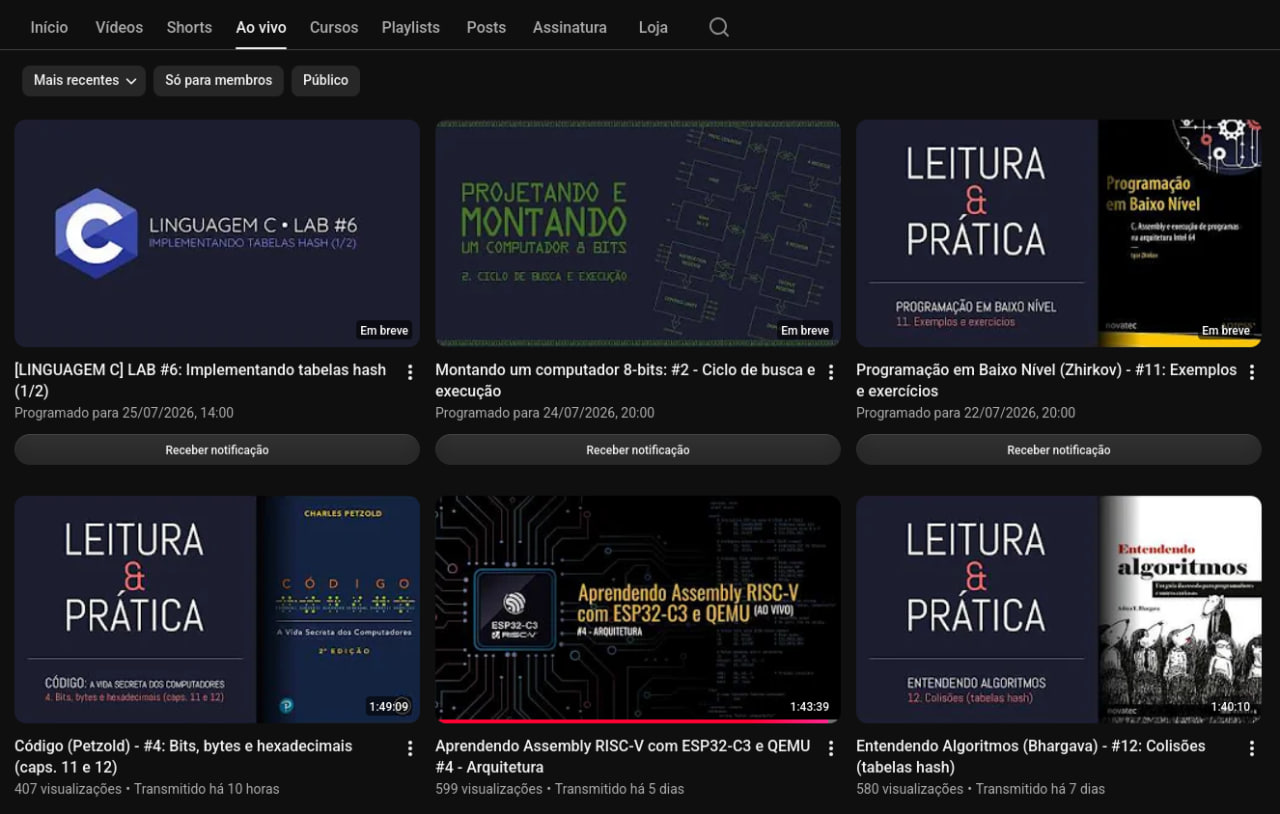Open more options for Programação em Baixo Nível #11
1280x814 pixels.
(1251, 373)
